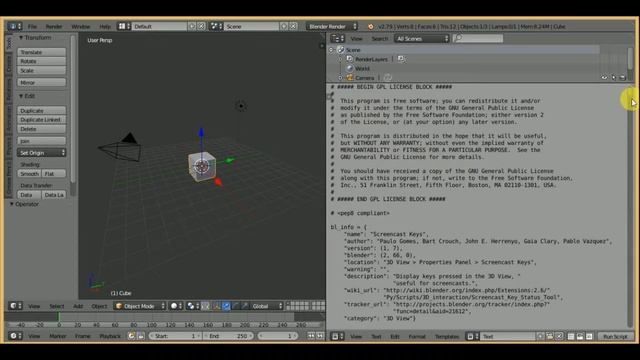Open the Templates menu in text editor

(447, 336)
